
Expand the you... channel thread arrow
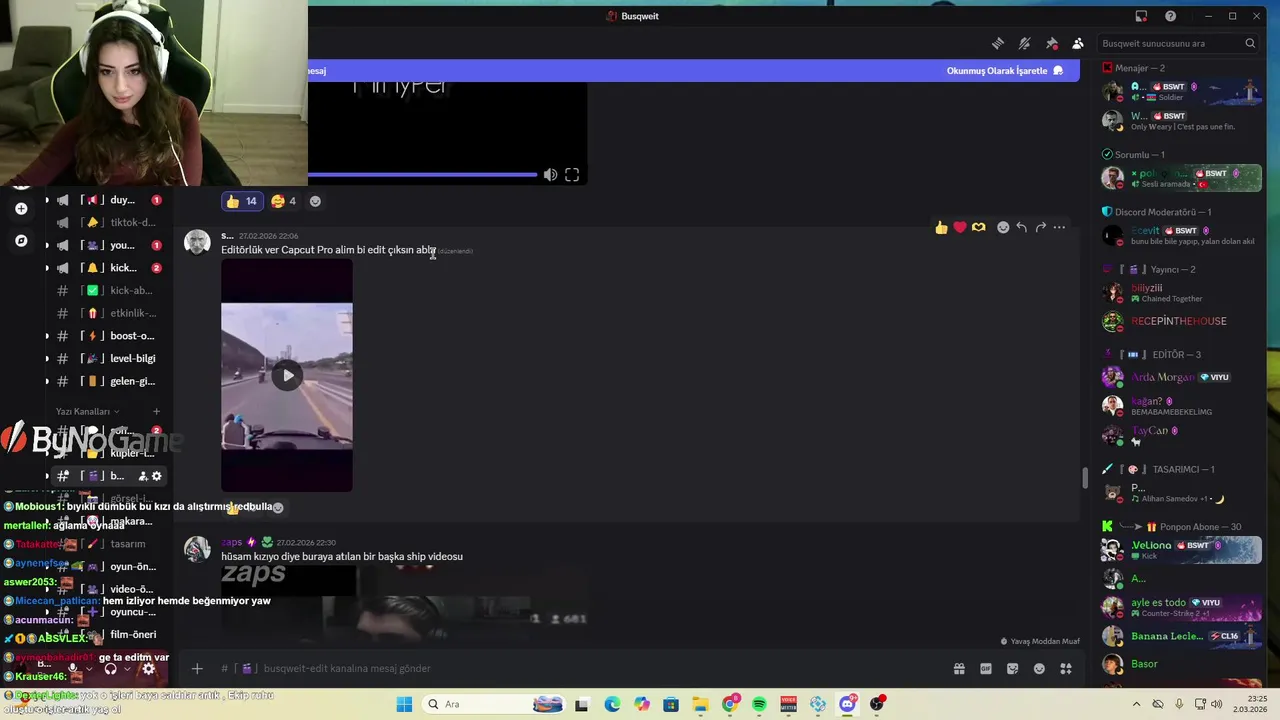[x=47, y=245]
